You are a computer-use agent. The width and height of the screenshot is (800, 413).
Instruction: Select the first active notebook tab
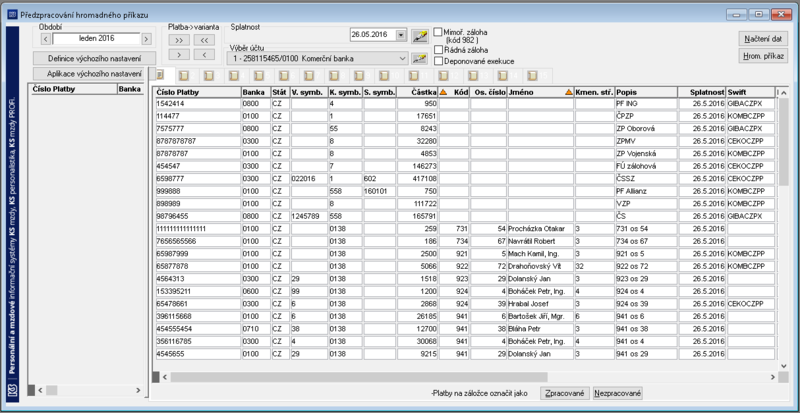point(160,75)
